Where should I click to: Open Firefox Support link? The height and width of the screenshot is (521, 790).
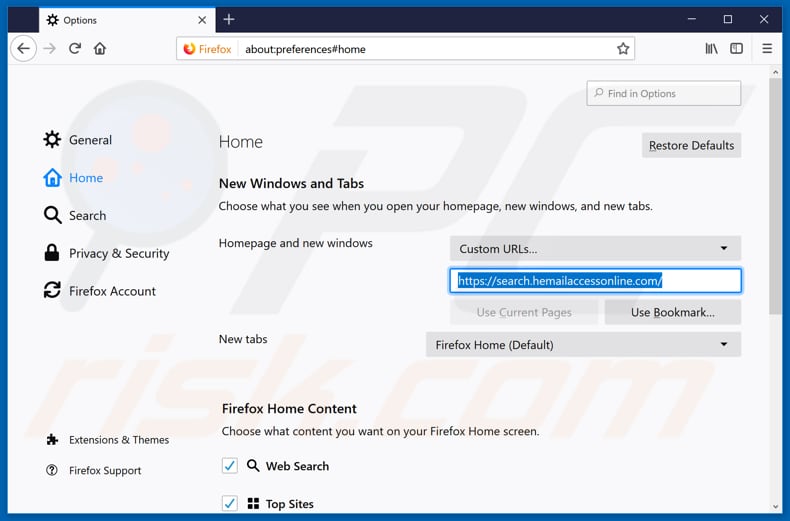(93, 470)
